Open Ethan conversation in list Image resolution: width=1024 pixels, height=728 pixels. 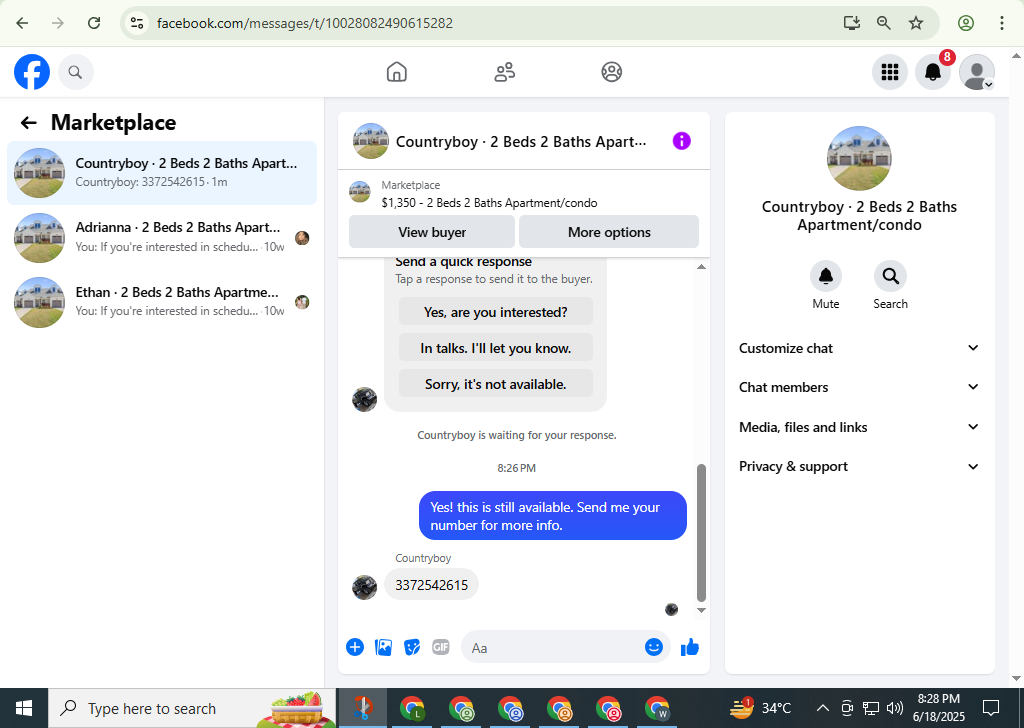(162, 302)
